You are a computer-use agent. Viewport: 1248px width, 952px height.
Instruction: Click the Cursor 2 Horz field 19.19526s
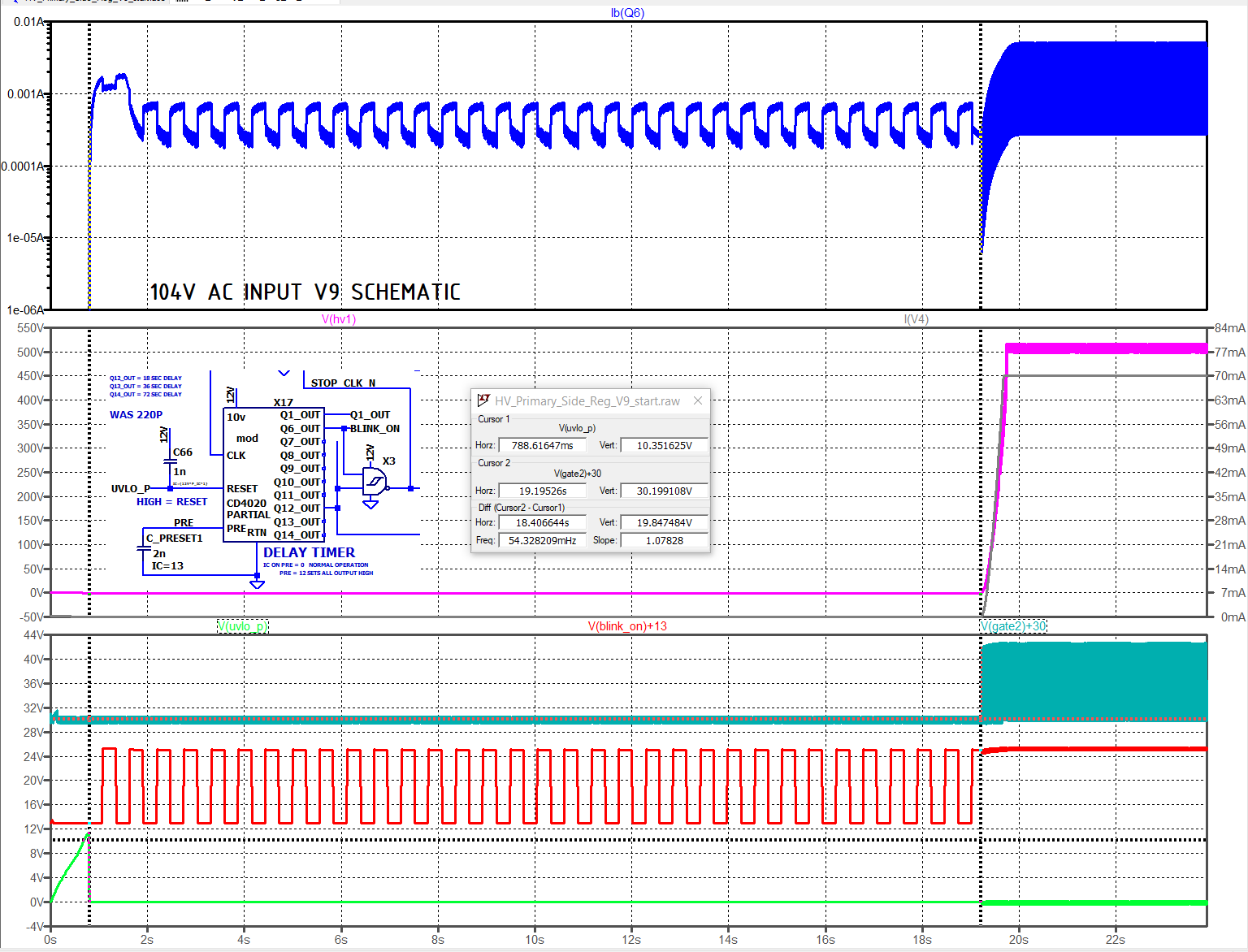(x=542, y=491)
